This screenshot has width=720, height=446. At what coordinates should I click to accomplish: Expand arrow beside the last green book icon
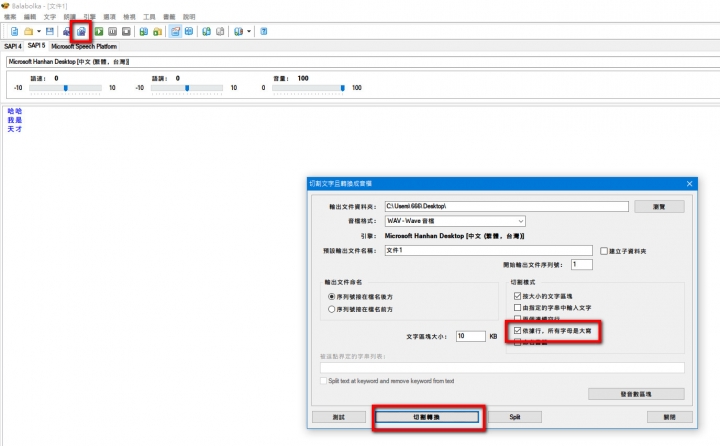(x=249, y=32)
